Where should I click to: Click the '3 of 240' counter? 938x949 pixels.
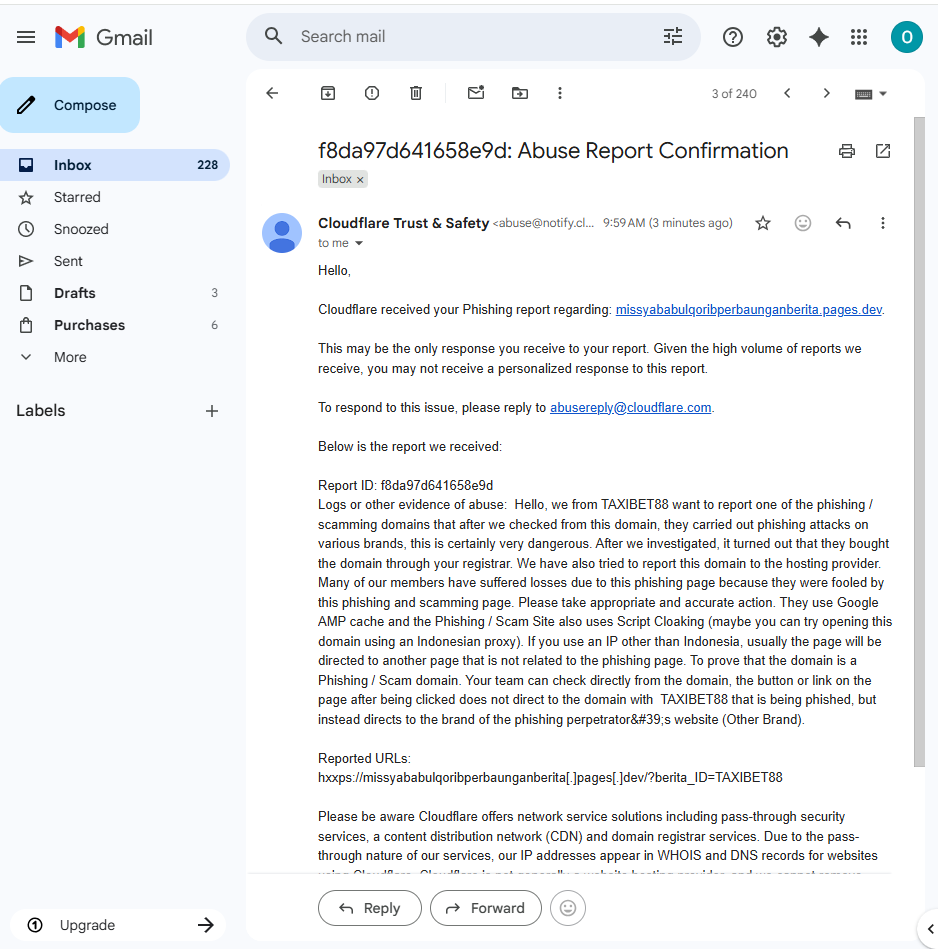[x=734, y=94]
